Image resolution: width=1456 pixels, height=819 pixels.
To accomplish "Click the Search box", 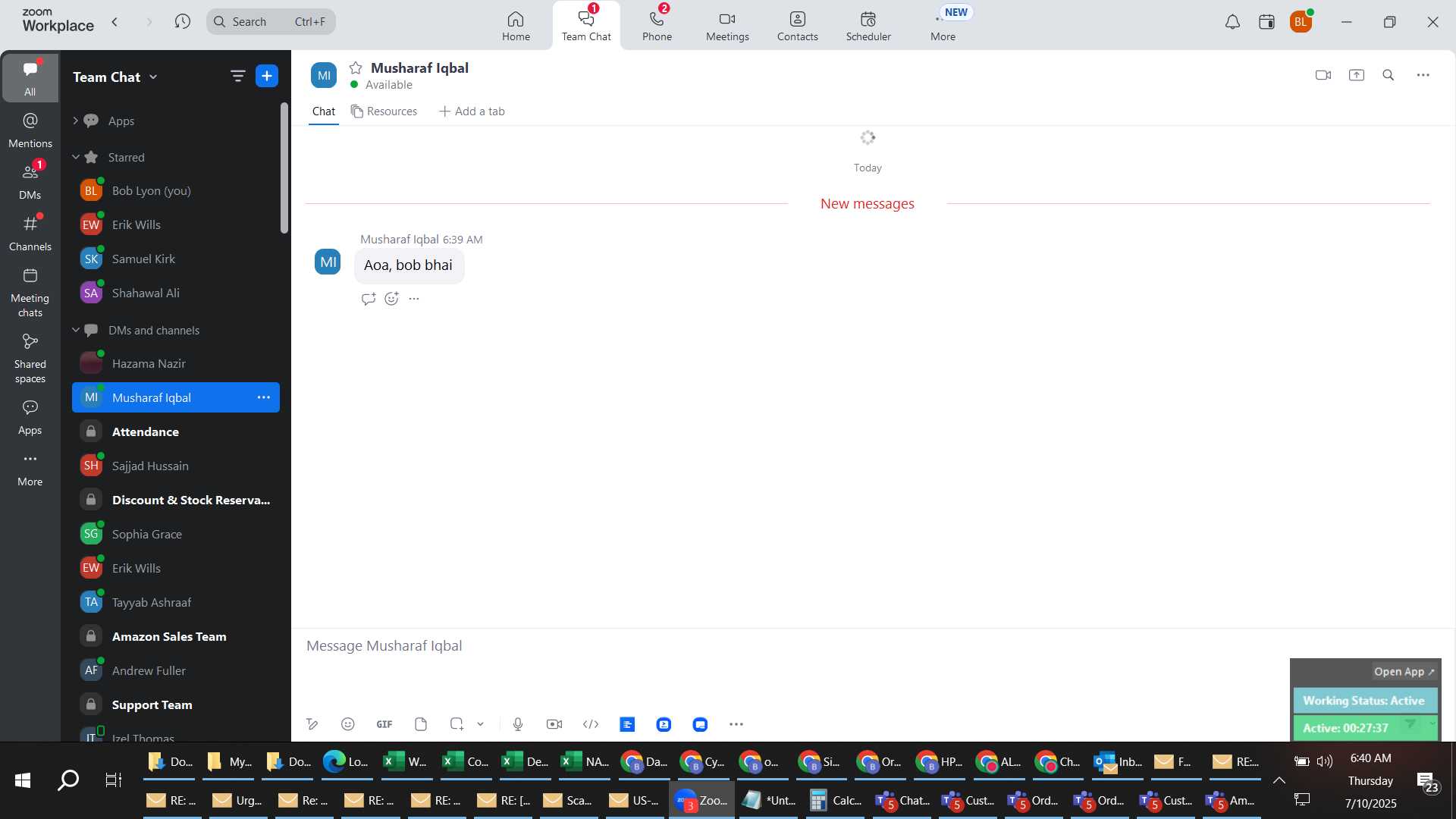I will click(x=271, y=21).
